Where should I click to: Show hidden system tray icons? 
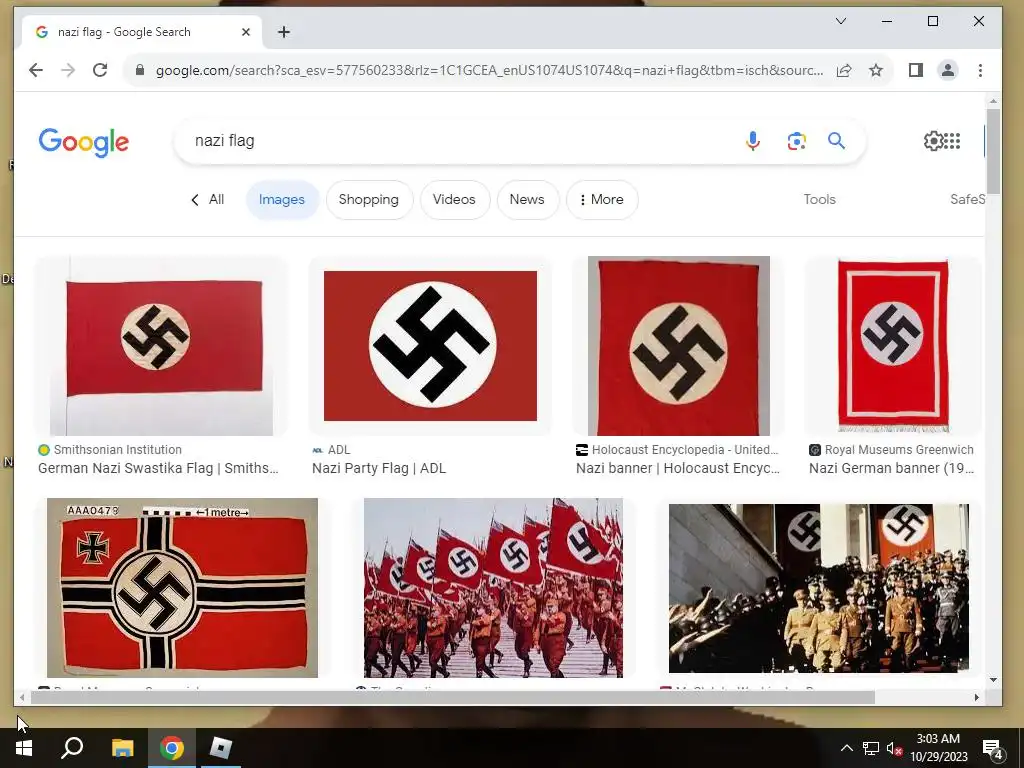coord(846,748)
